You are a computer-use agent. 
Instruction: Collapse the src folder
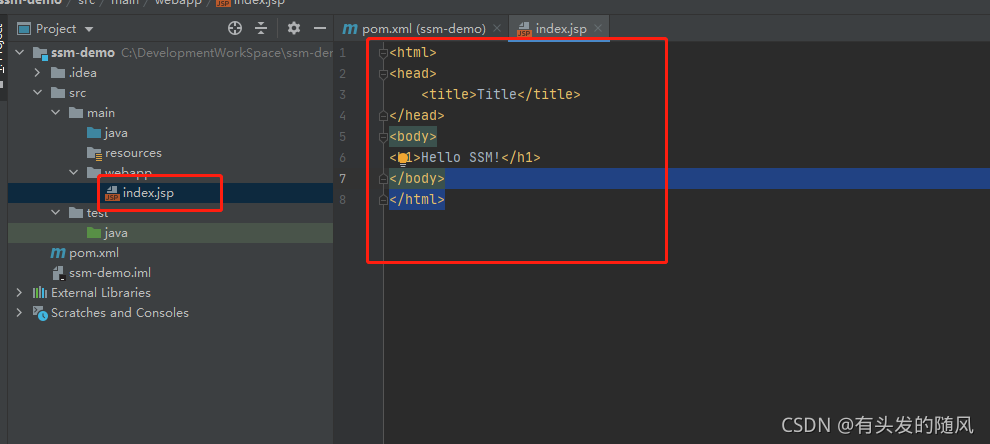tap(37, 93)
